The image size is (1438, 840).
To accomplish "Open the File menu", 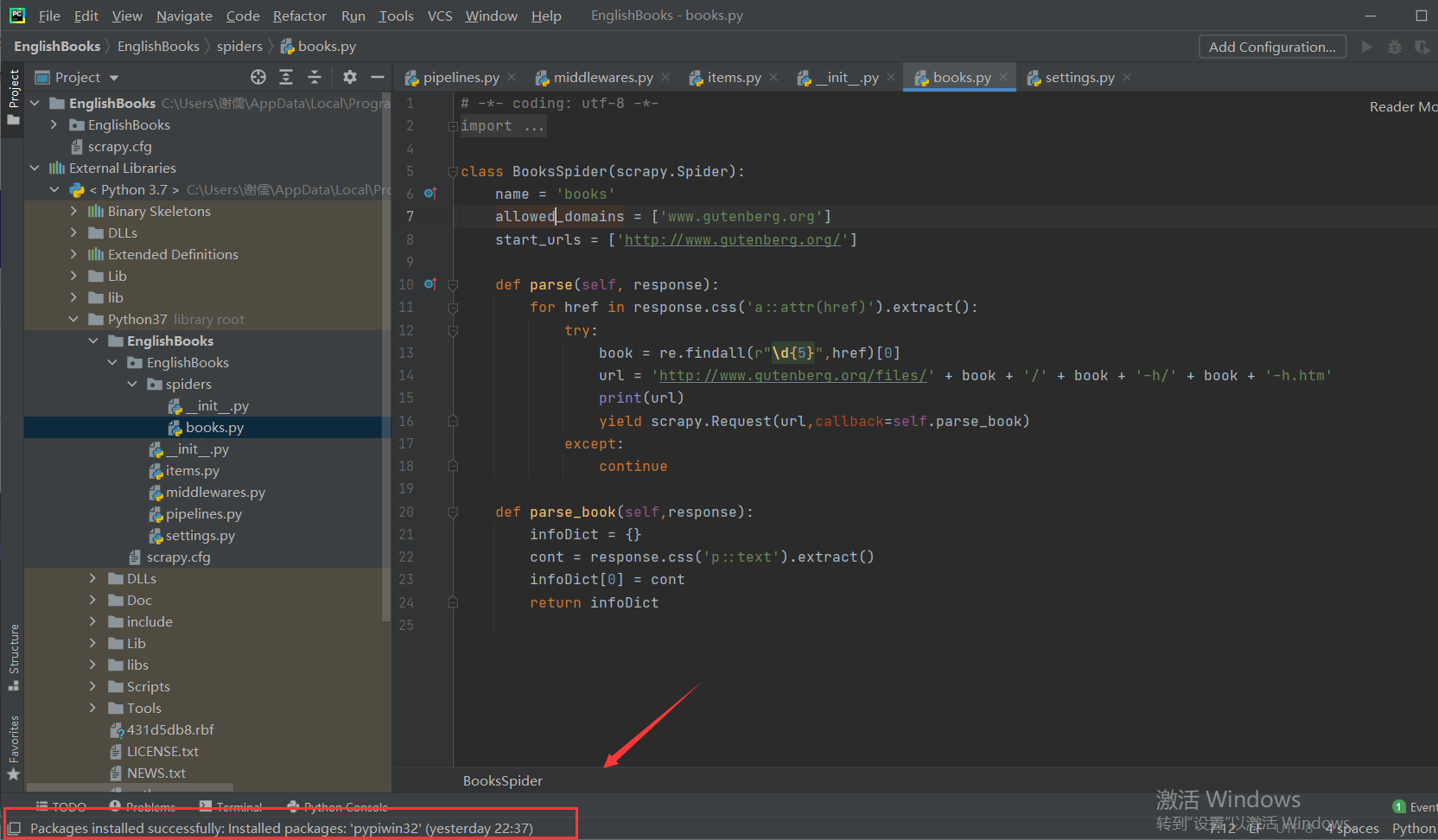I will [x=49, y=16].
